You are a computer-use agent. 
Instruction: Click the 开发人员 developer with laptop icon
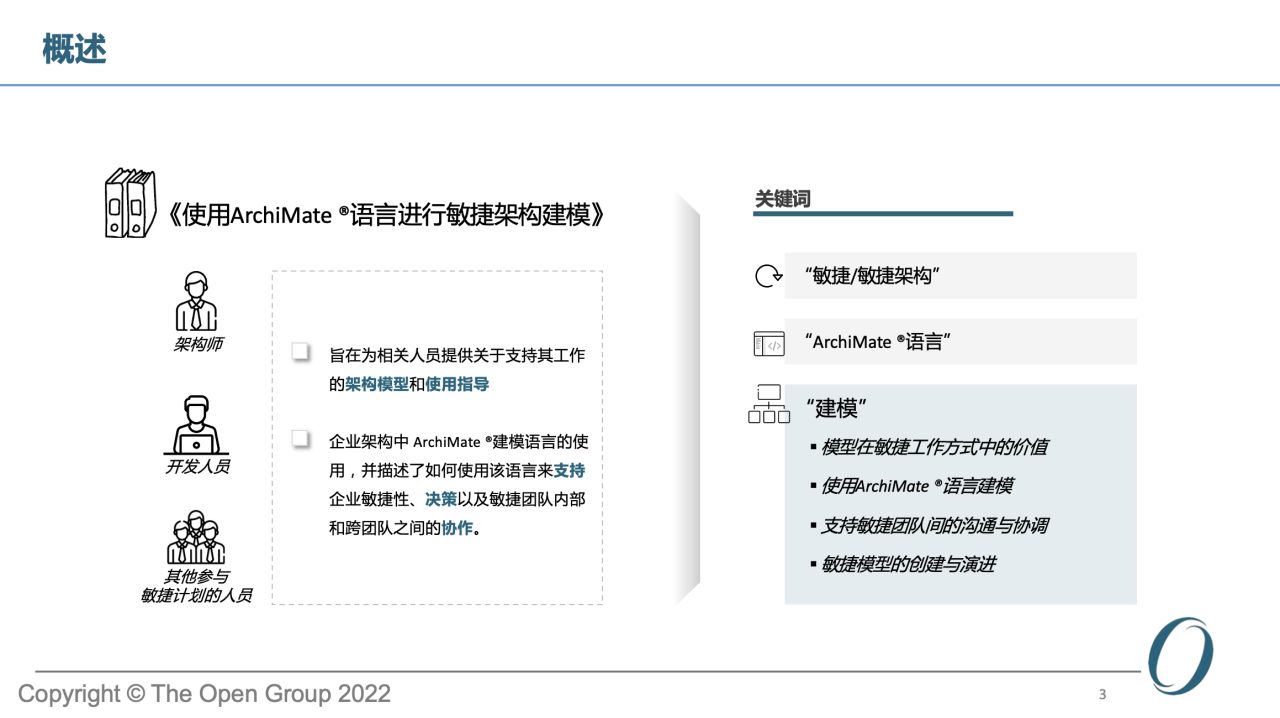pyautogui.click(x=196, y=425)
